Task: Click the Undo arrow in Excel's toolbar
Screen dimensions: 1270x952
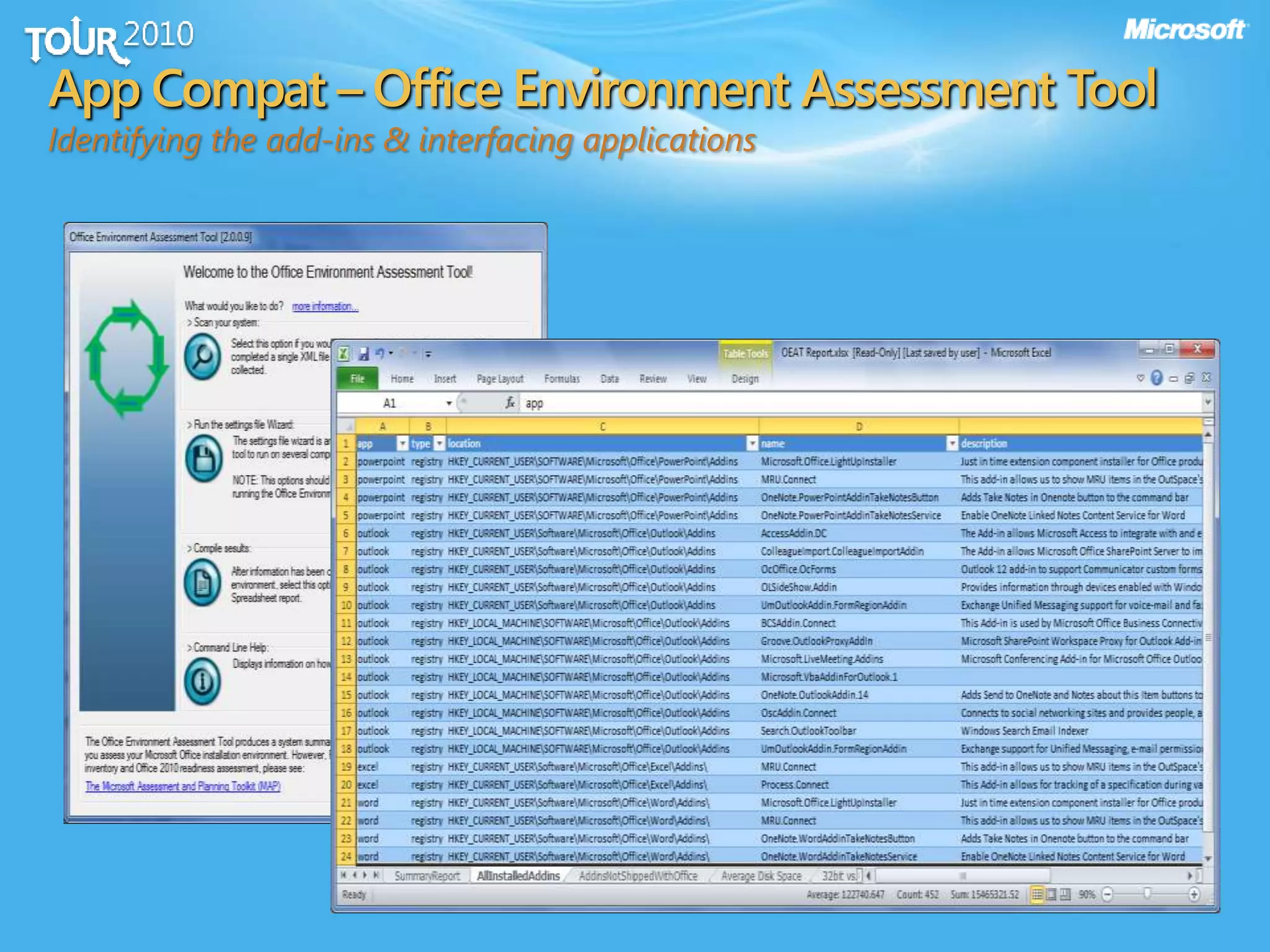Action: (380, 353)
